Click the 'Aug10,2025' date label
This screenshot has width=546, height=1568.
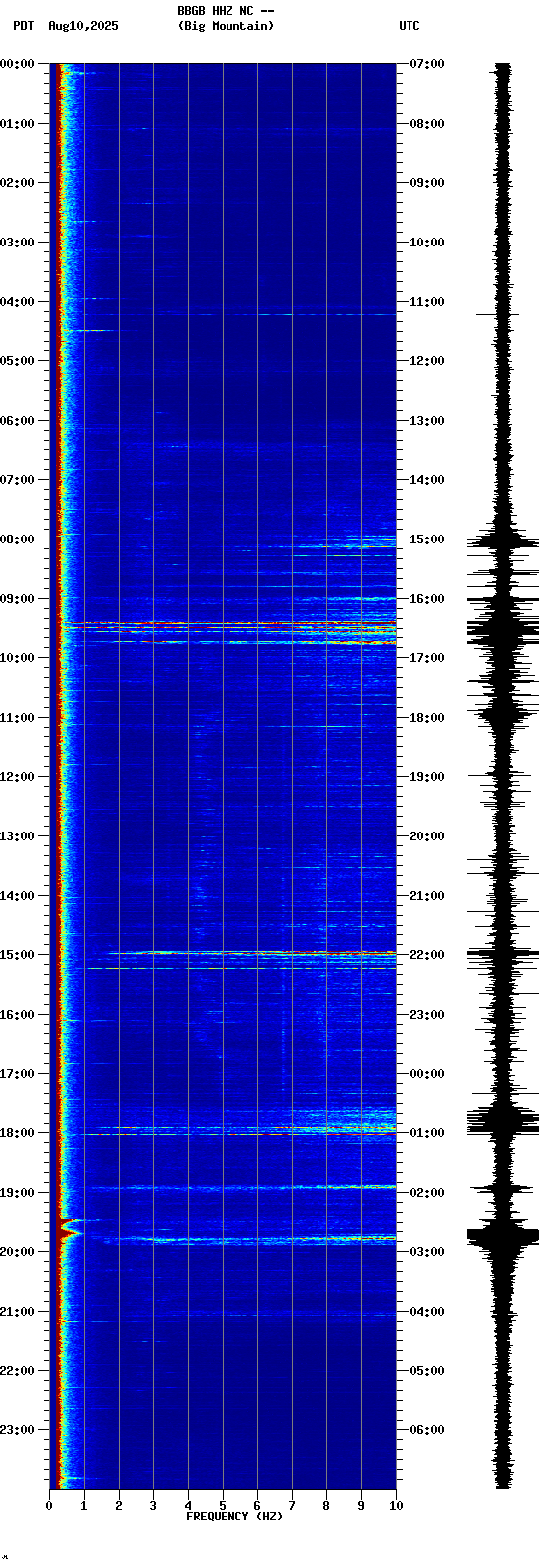(x=83, y=26)
